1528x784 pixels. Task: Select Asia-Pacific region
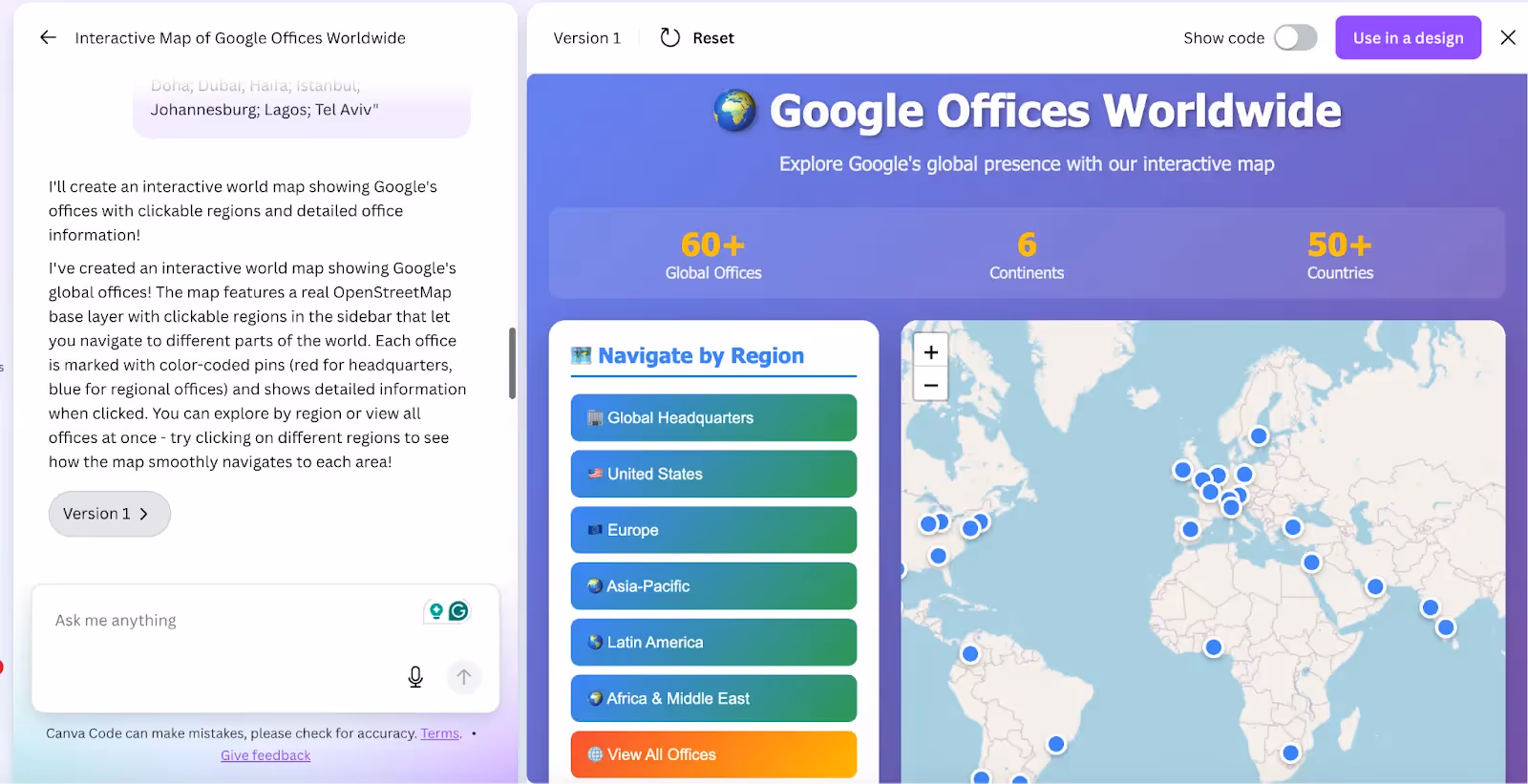(x=713, y=586)
